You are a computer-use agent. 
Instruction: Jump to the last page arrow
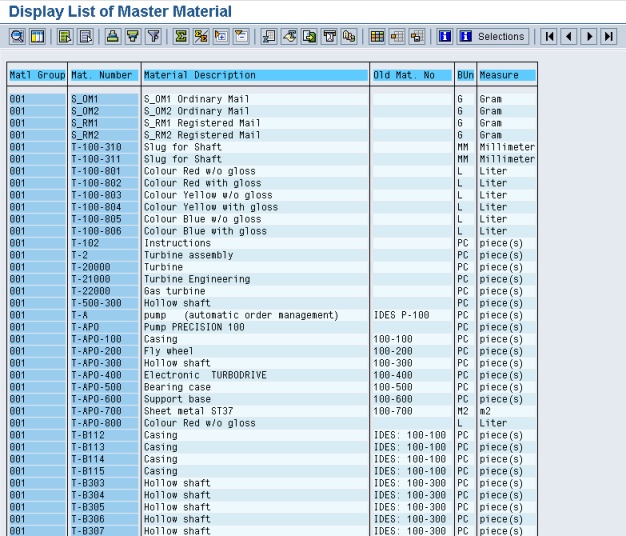coord(608,37)
